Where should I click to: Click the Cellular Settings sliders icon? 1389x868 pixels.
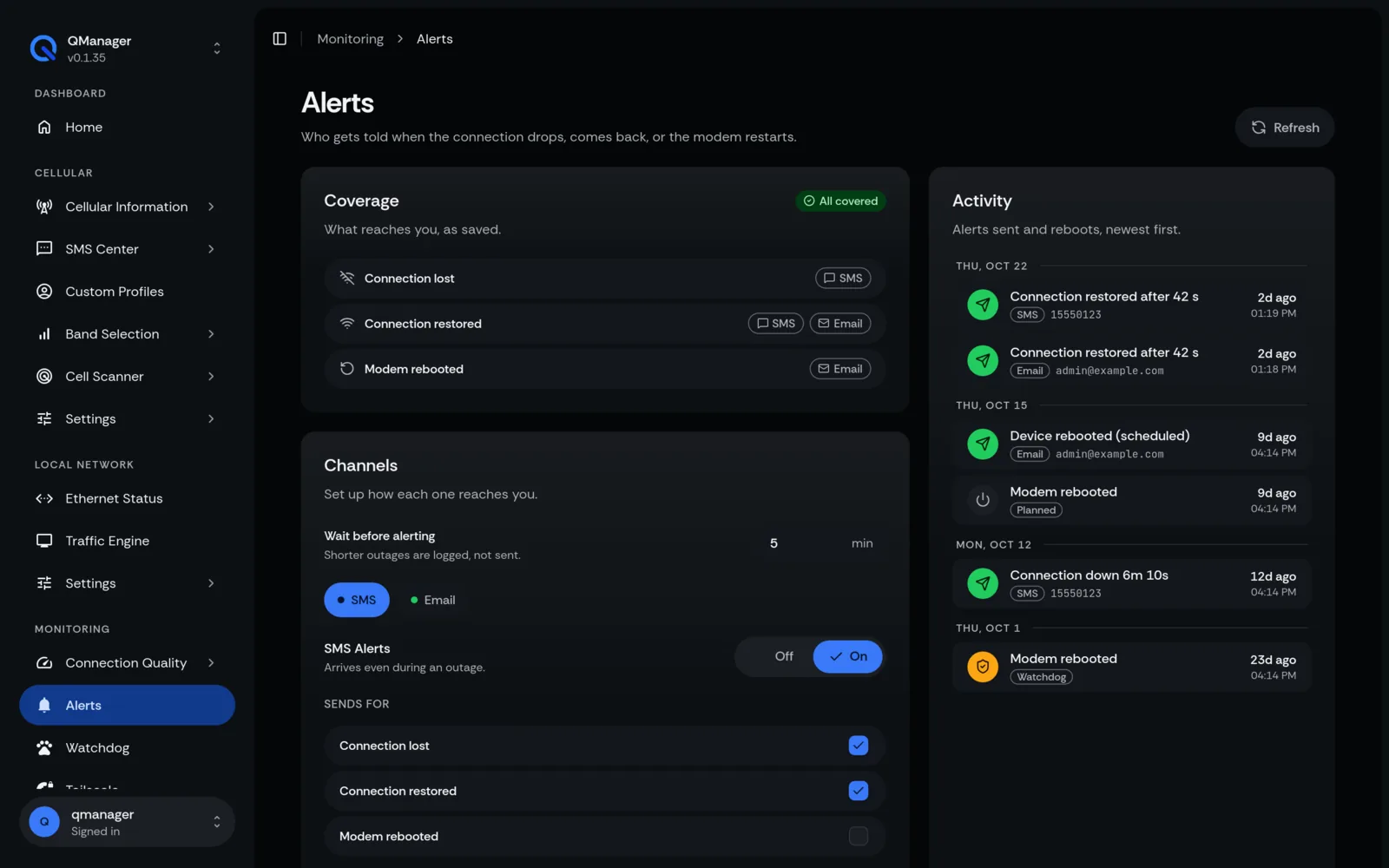pyautogui.click(x=44, y=419)
